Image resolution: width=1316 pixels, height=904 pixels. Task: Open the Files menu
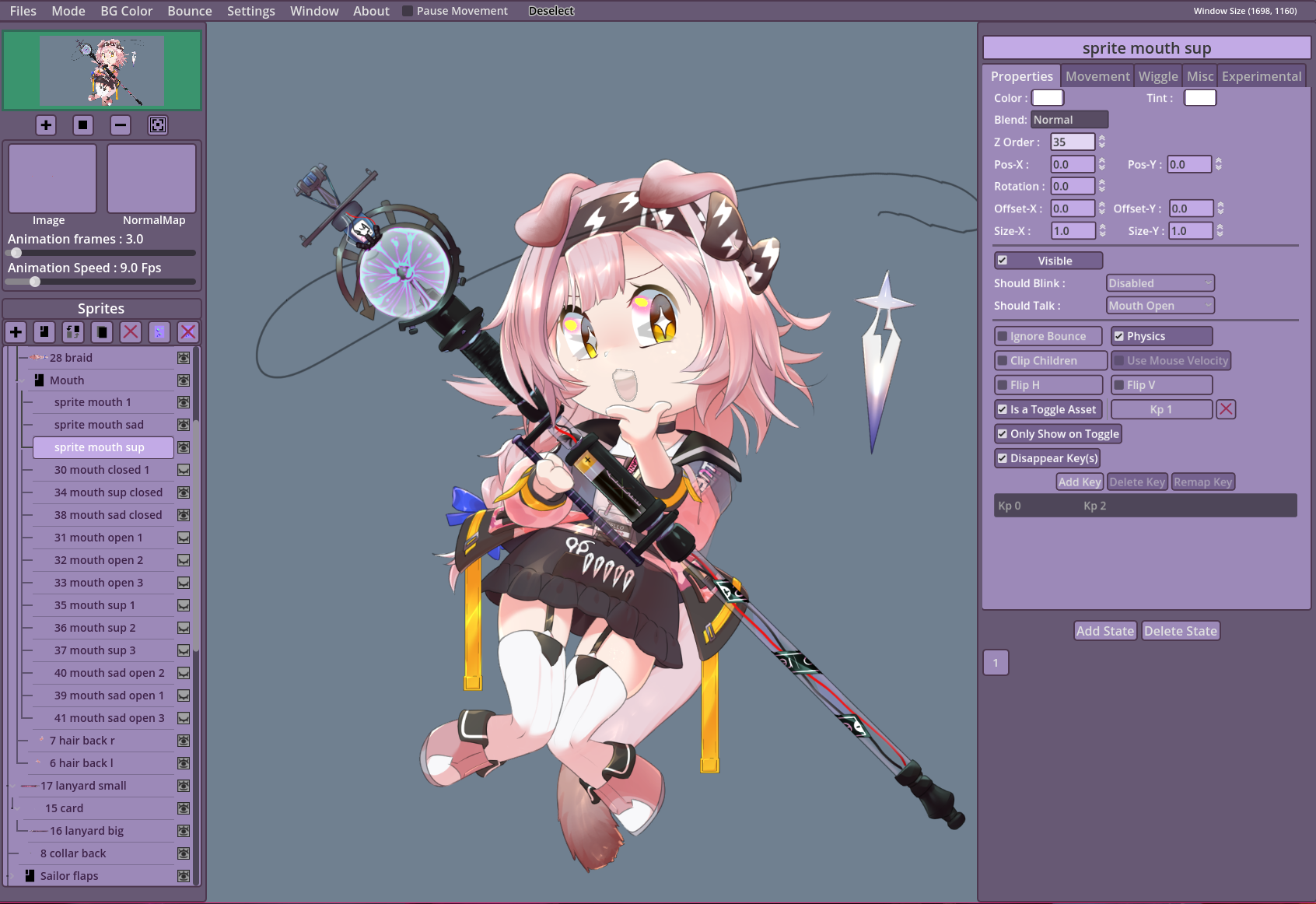[23, 11]
